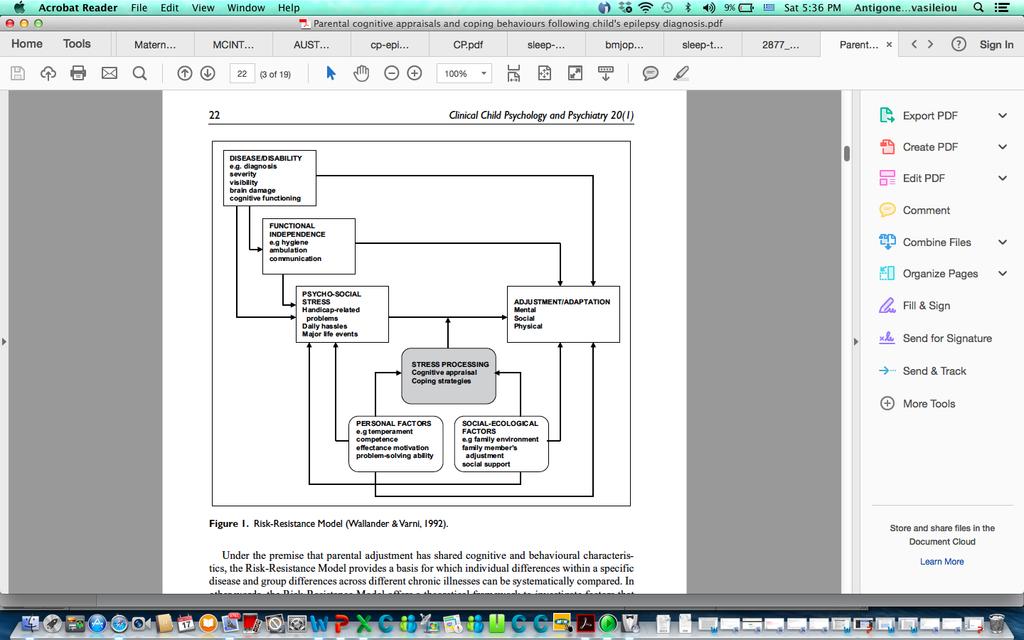Open Fill & Sign tool

[x=926, y=306]
